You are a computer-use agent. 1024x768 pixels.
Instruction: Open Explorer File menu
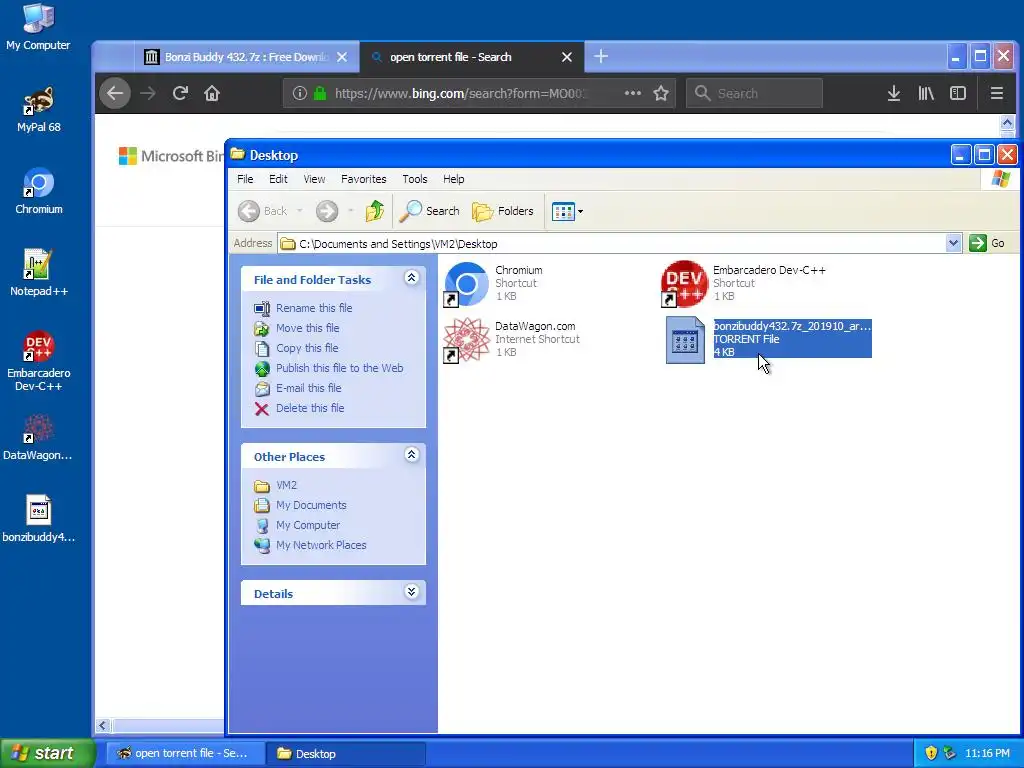(245, 179)
